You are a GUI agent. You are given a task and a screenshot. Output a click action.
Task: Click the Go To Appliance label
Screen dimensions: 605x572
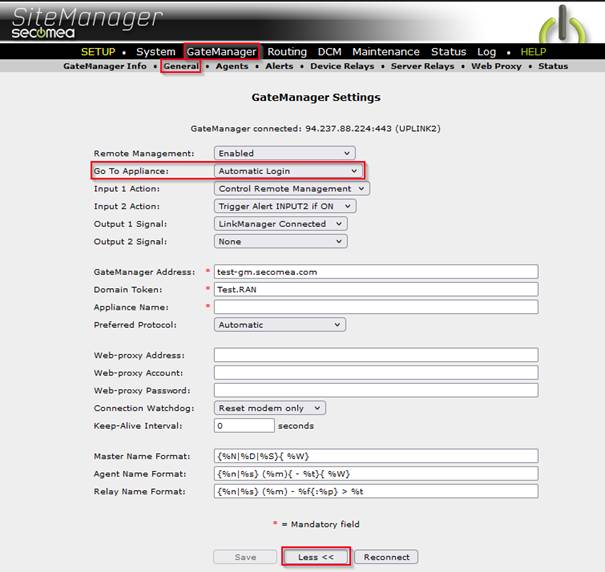click(131, 171)
